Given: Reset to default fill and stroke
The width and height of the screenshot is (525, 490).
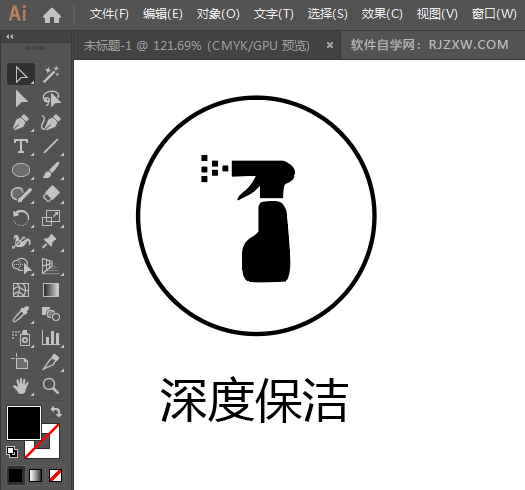Looking at the screenshot, I should (x=12, y=452).
